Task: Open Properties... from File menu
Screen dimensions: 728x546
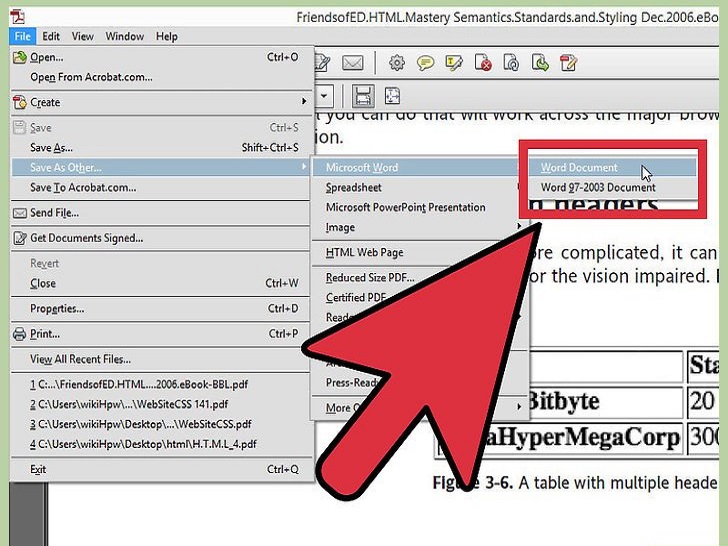Action: [161, 309]
